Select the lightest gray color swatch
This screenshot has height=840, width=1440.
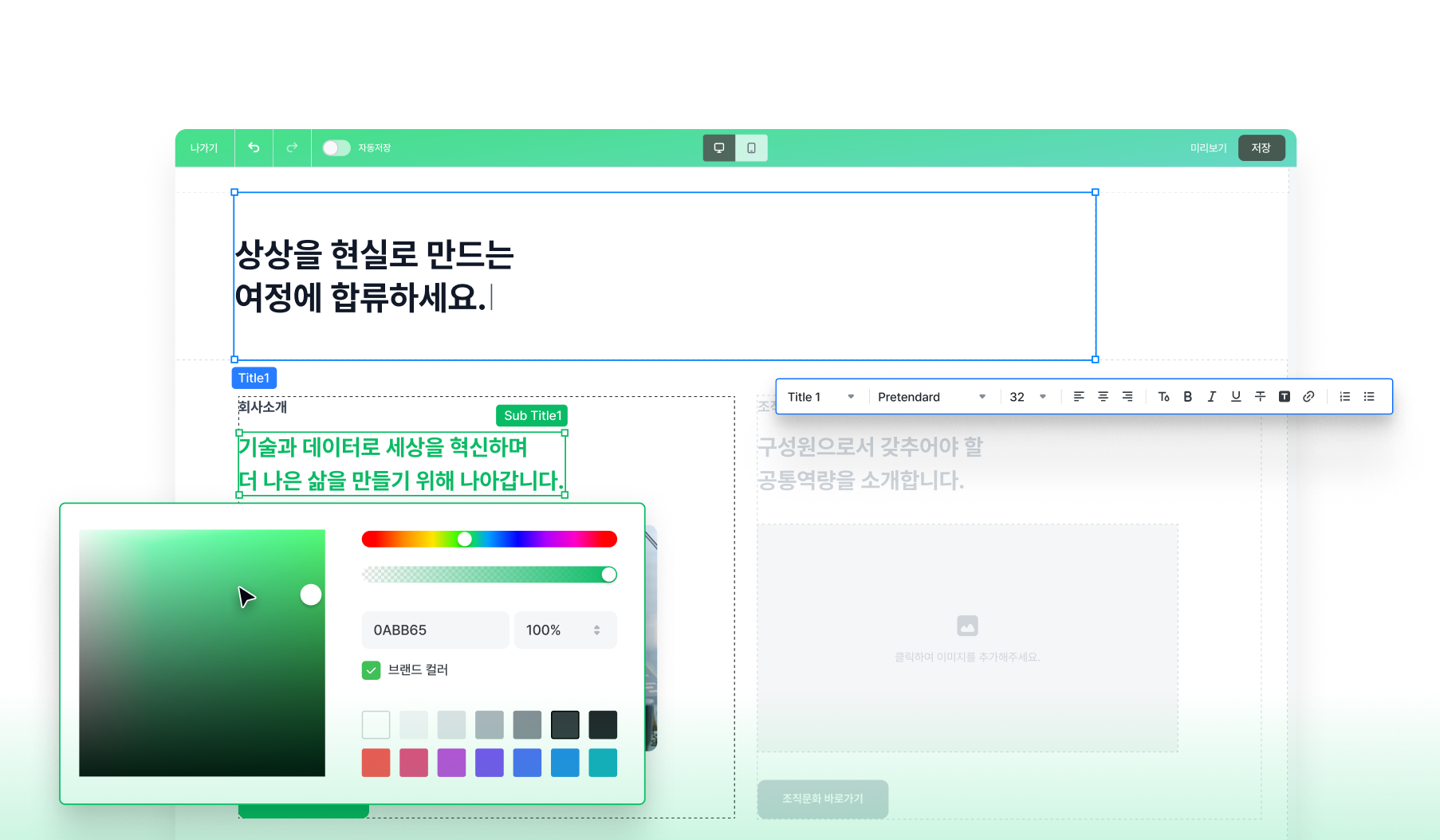(x=414, y=725)
